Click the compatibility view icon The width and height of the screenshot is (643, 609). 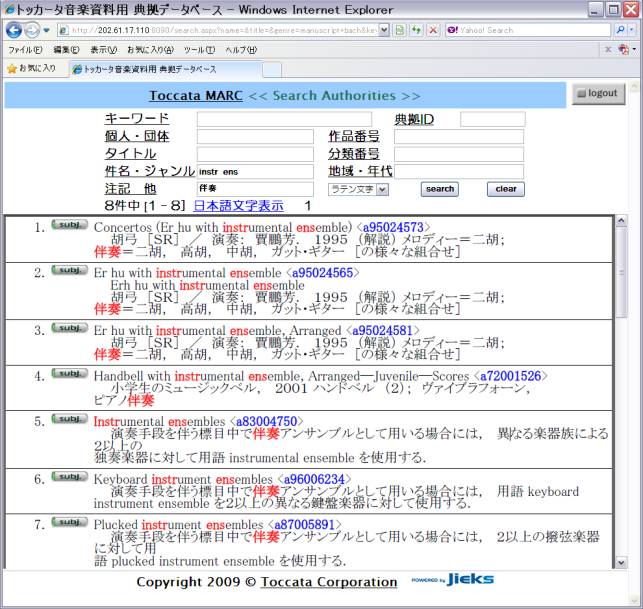[399, 30]
